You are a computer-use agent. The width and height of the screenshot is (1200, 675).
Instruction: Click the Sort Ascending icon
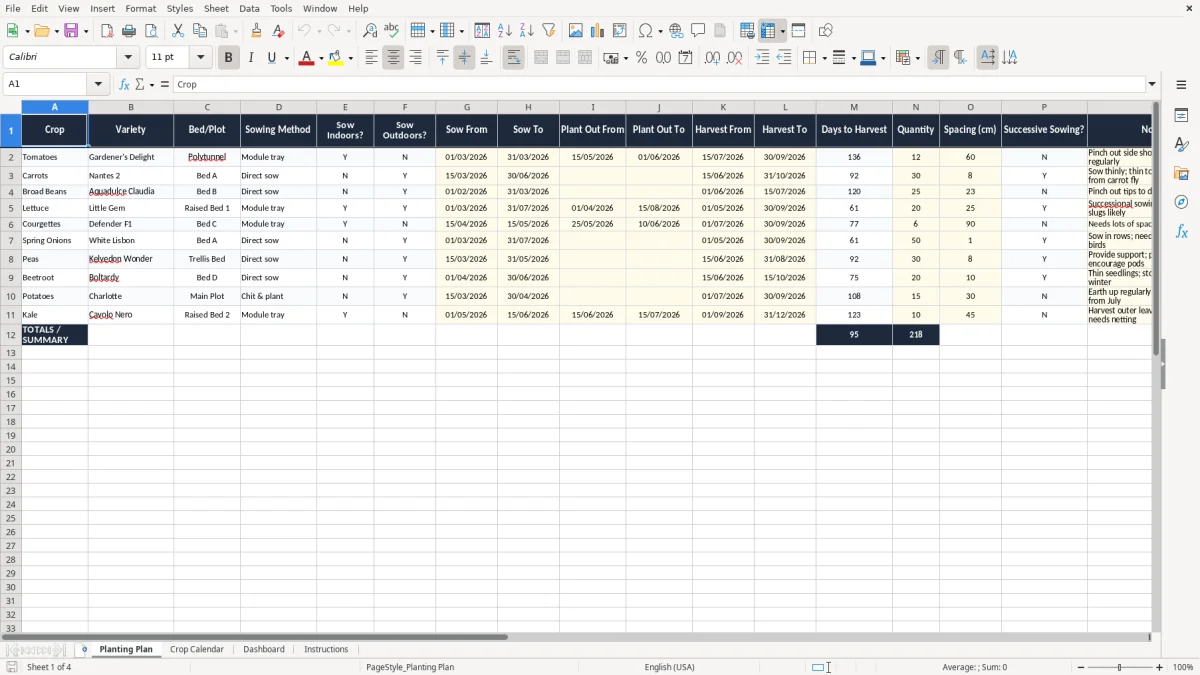(x=505, y=31)
